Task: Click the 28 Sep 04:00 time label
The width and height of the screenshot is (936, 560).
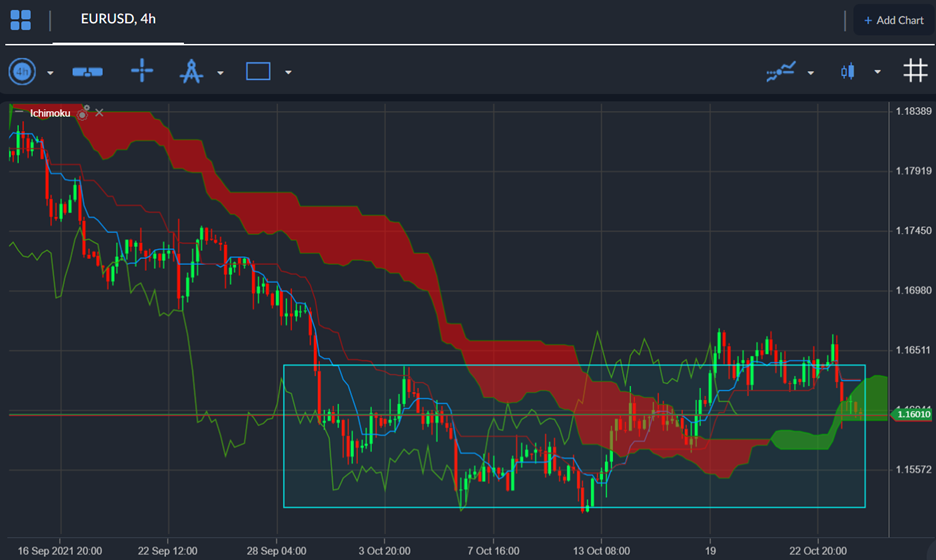Action: [x=276, y=550]
